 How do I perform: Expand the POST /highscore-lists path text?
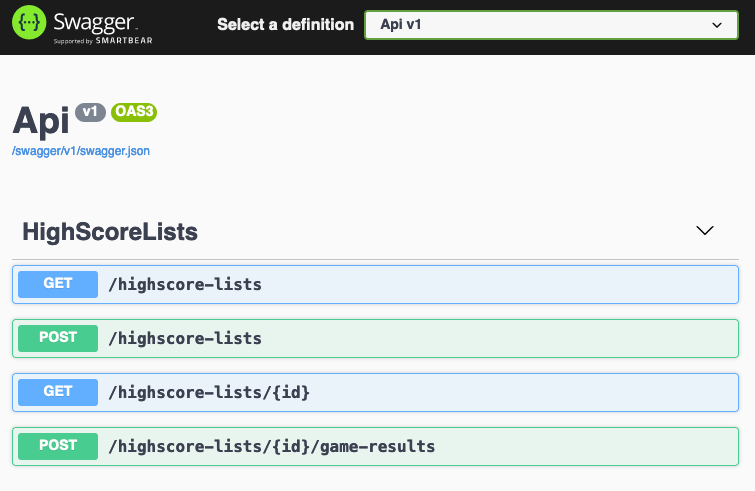[185, 339]
